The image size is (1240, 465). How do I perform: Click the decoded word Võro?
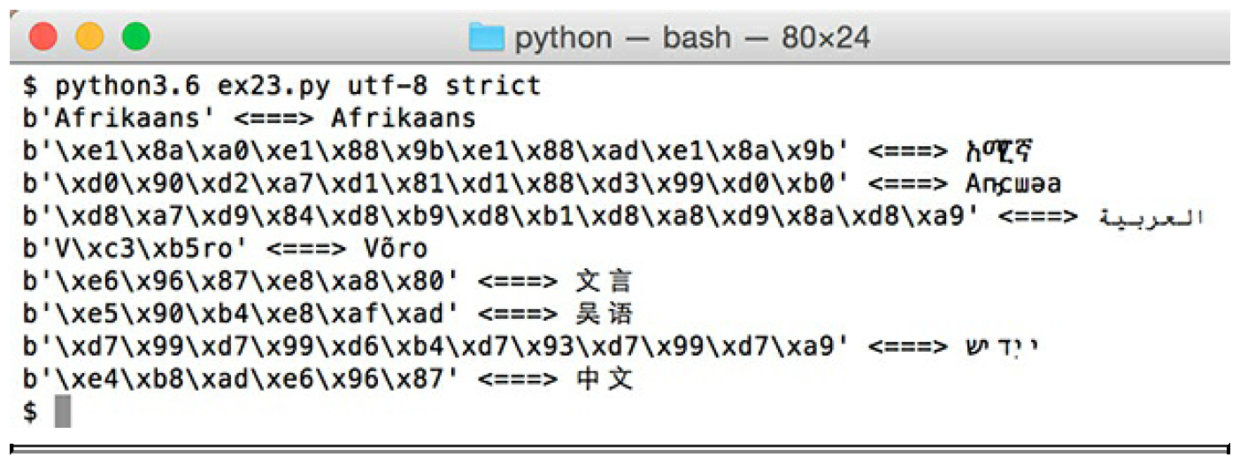388,249
